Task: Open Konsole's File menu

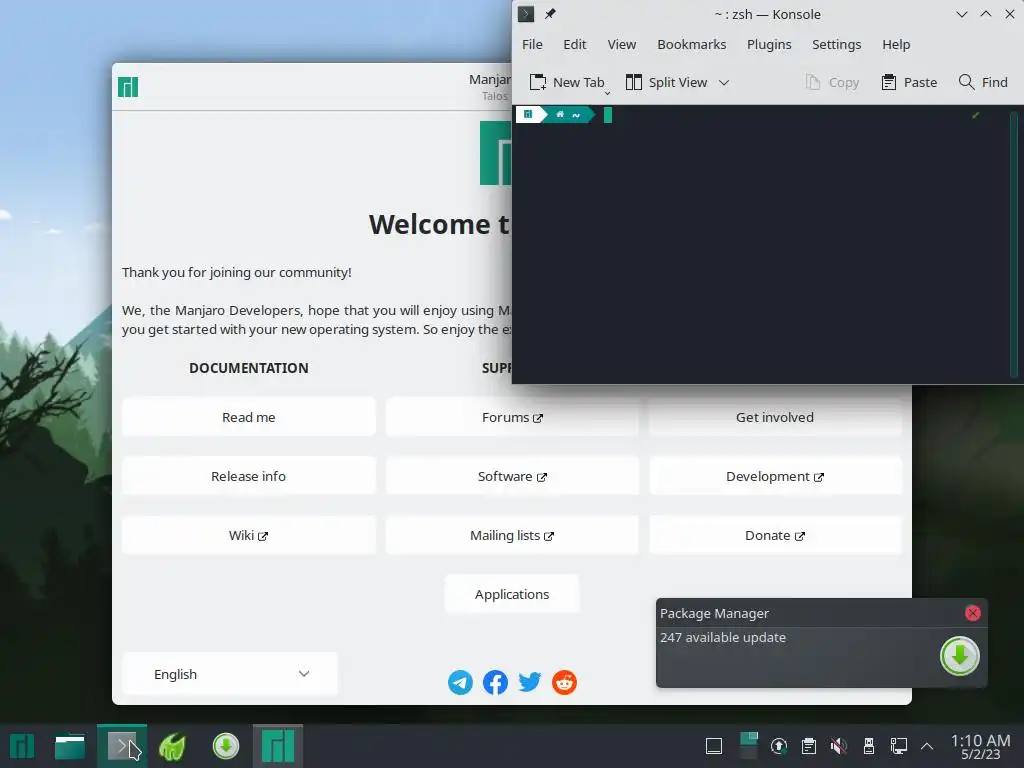Action: (532, 44)
